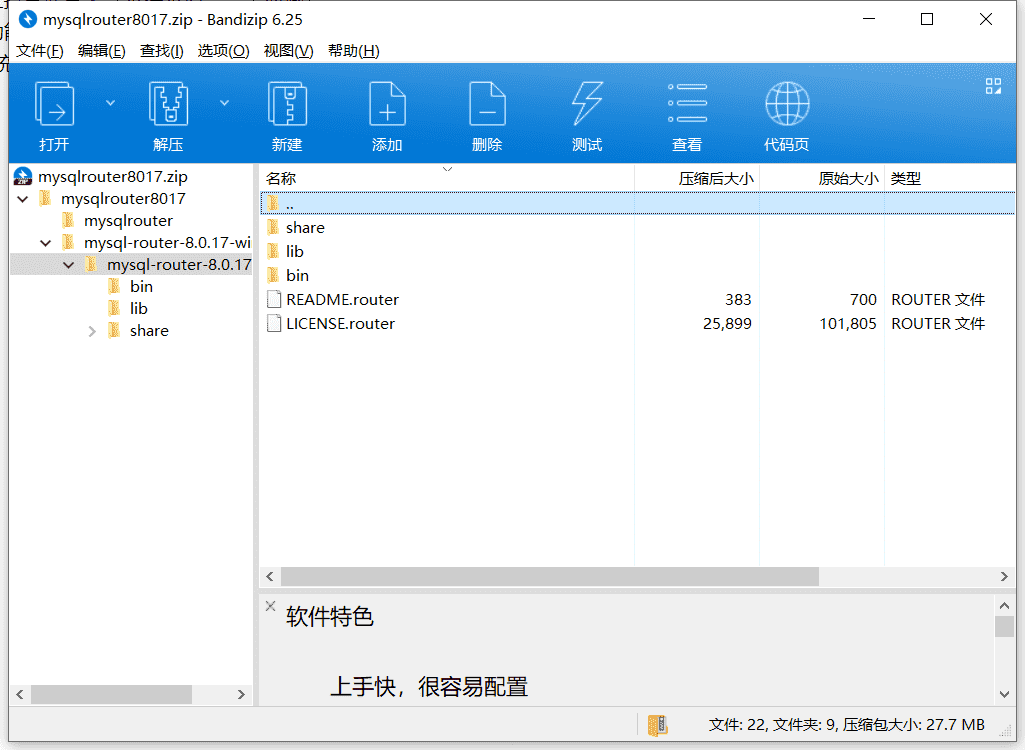The height and width of the screenshot is (750, 1025).
Task: Open the Find (查找) menu
Action: pos(161,51)
